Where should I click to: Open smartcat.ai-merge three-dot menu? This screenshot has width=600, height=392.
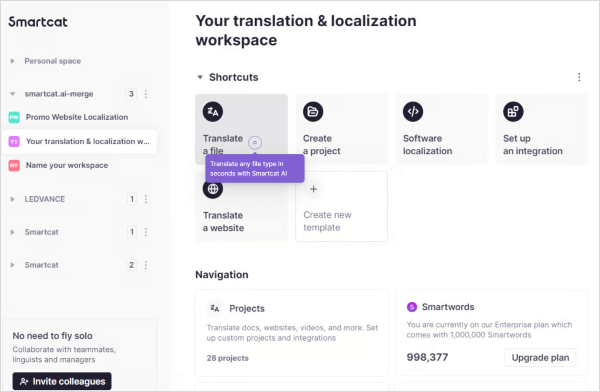pyautogui.click(x=146, y=94)
